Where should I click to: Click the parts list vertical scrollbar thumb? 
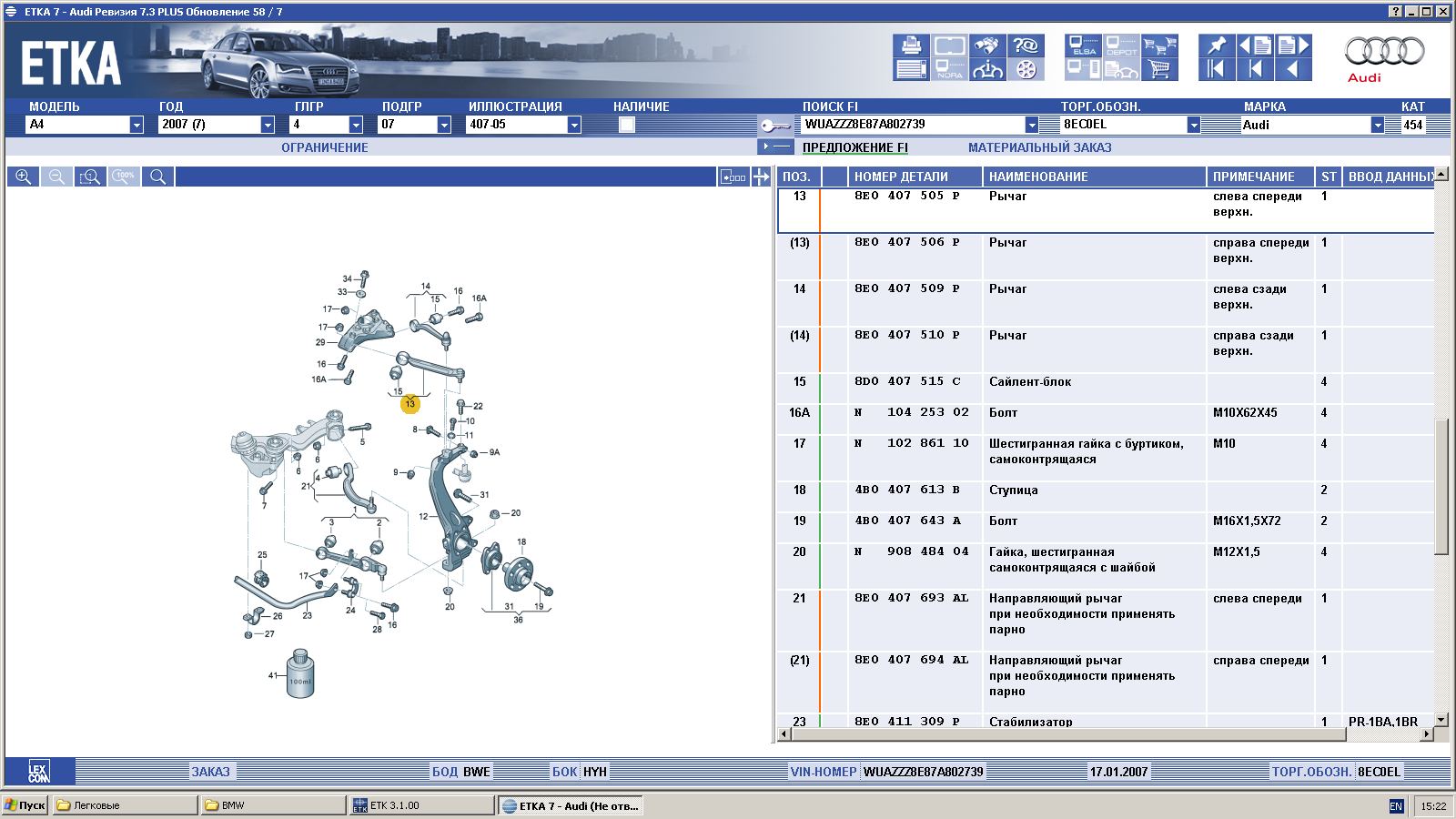coord(1441,487)
